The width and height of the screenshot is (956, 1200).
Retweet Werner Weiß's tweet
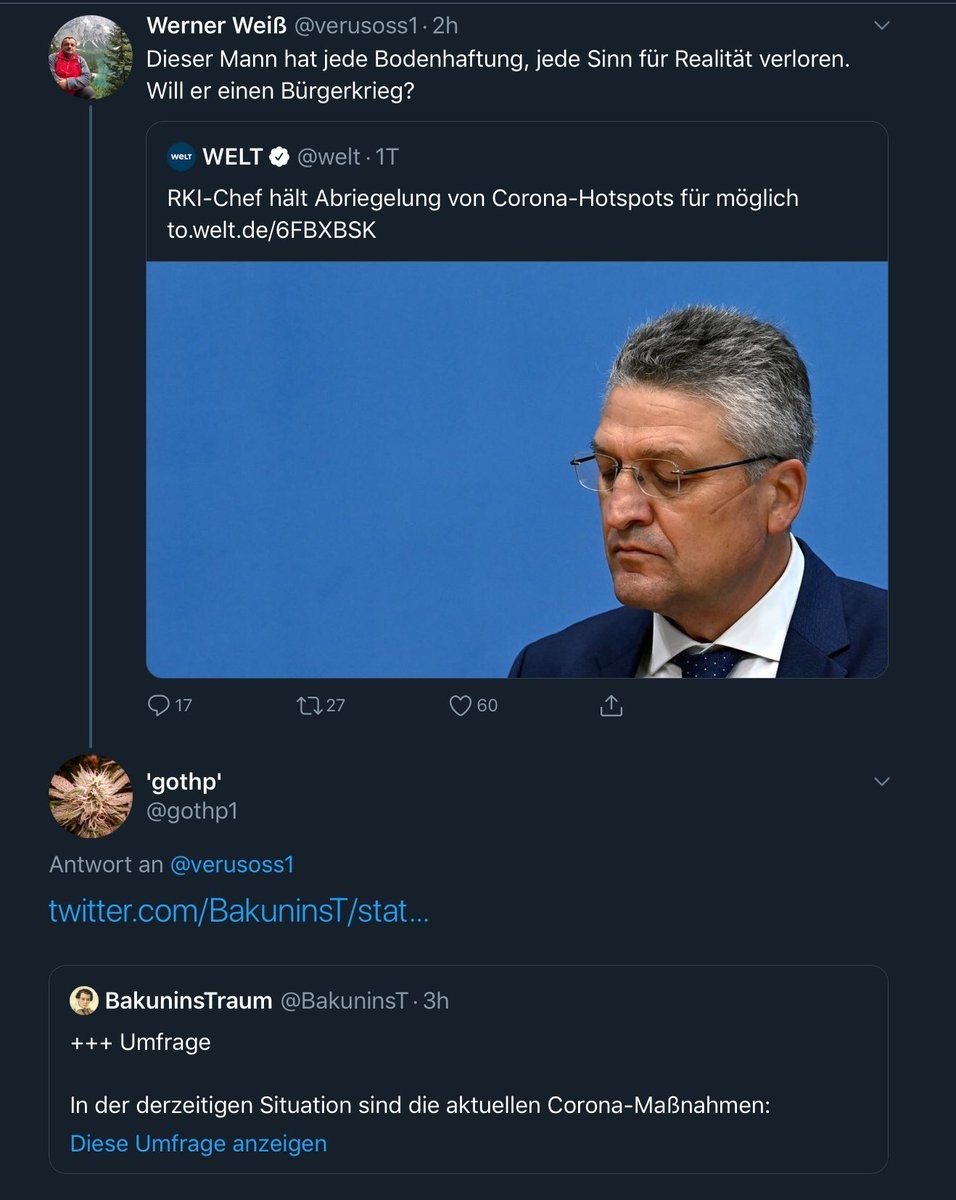pyautogui.click(x=308, y=706)
